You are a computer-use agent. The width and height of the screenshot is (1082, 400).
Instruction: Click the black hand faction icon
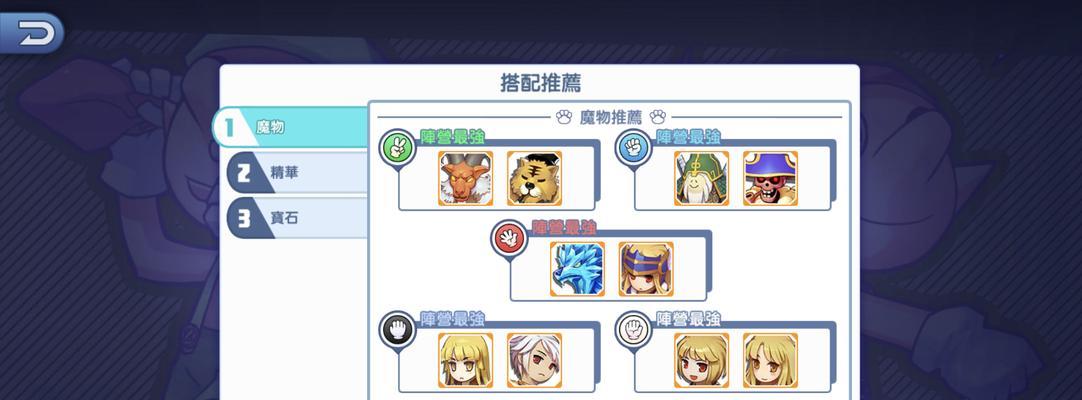398,330
